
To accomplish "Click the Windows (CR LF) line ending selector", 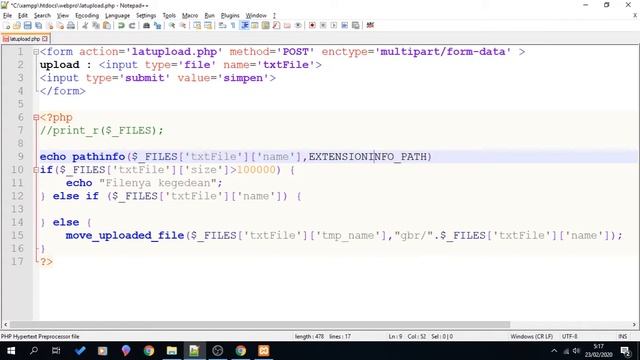I will tap(531, 336).
